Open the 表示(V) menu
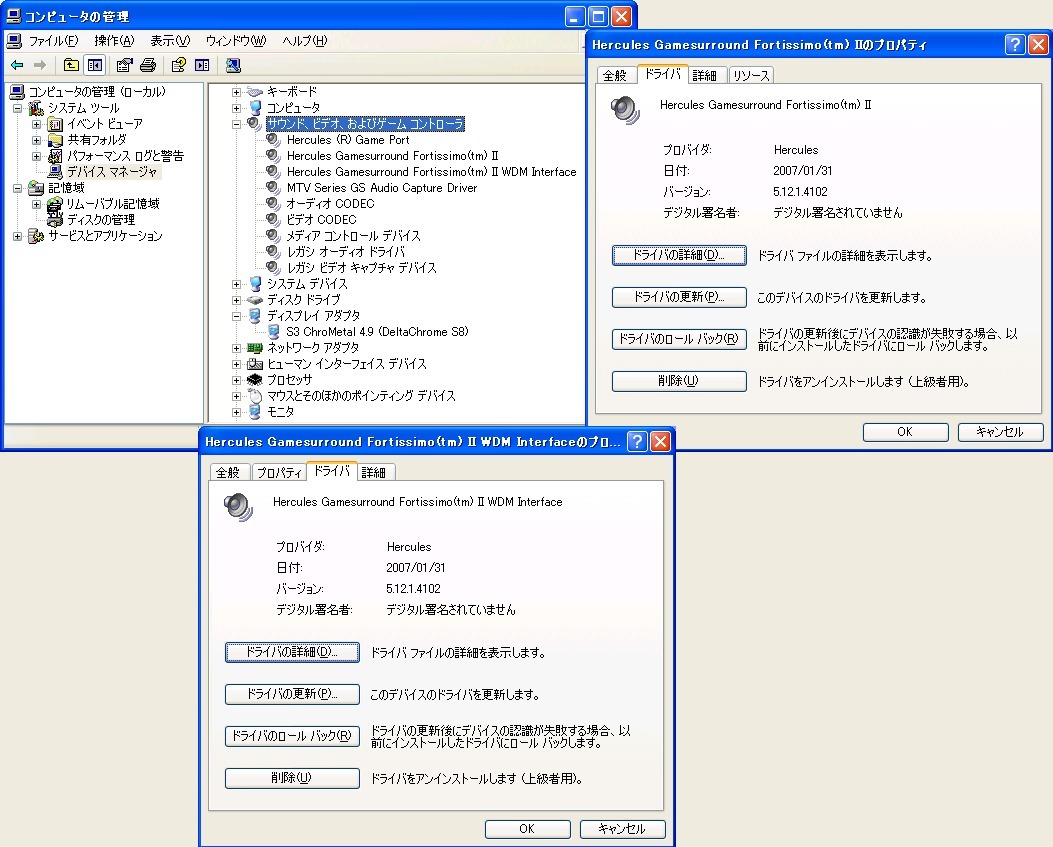This screenshot has width=1053, height=847. pos(170,41)
